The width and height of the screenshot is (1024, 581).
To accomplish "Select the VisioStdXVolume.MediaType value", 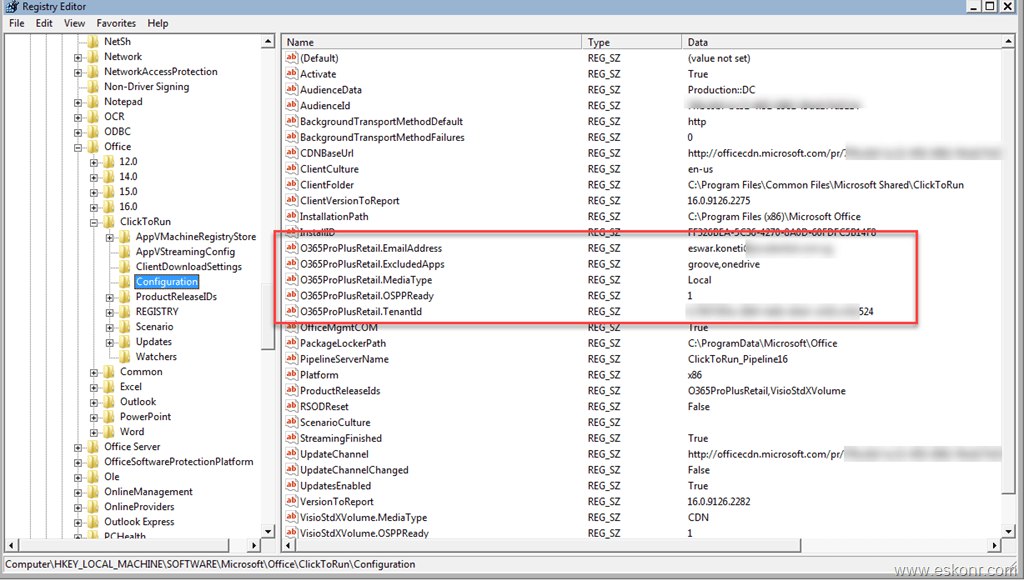I will point(363,517).
